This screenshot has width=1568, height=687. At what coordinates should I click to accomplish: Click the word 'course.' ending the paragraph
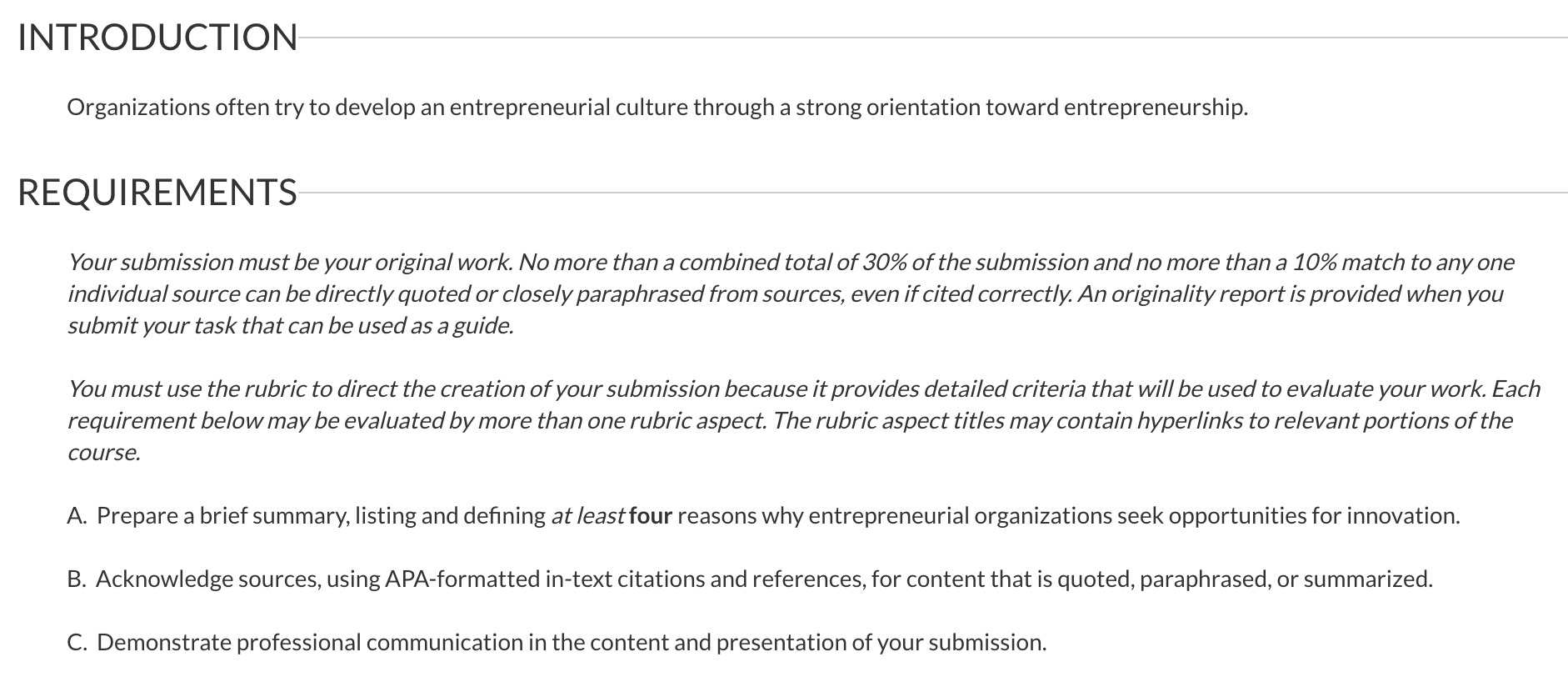[104, 453]
